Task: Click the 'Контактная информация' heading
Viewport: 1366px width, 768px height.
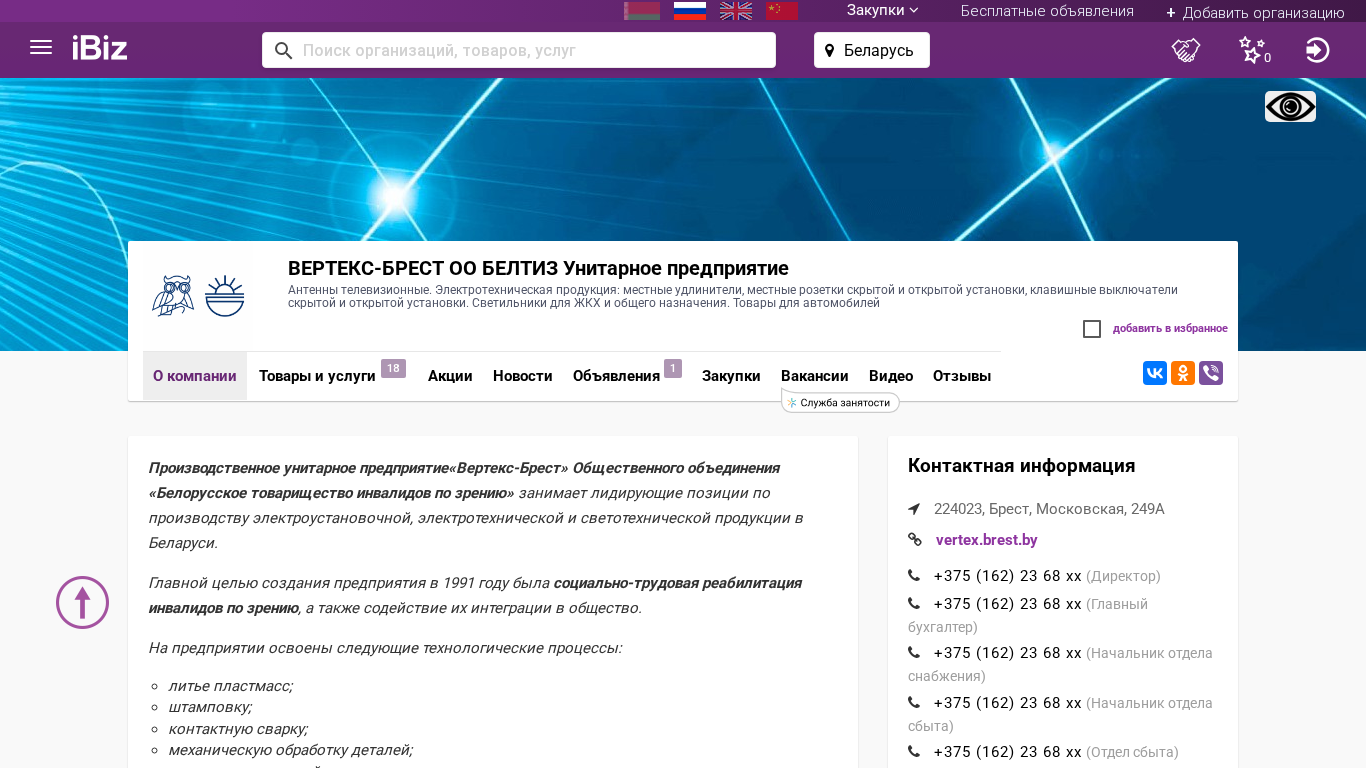Action: (x=1021, y=465)
